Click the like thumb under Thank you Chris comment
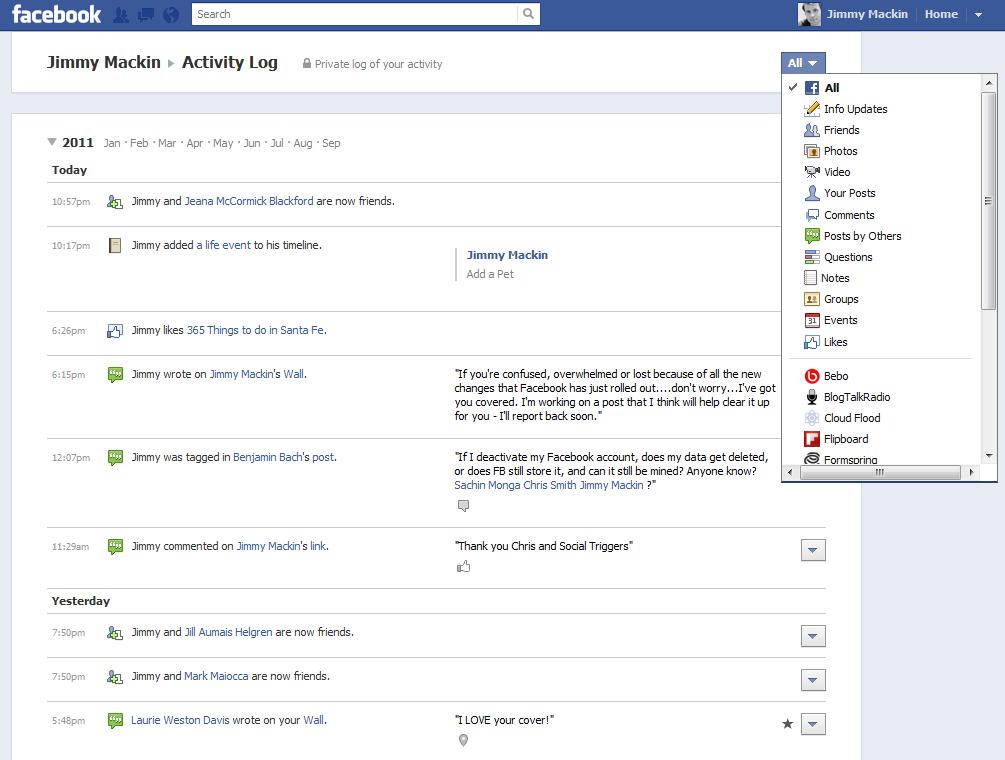This screenshot has width=1005, height=760. coord(463,566)
